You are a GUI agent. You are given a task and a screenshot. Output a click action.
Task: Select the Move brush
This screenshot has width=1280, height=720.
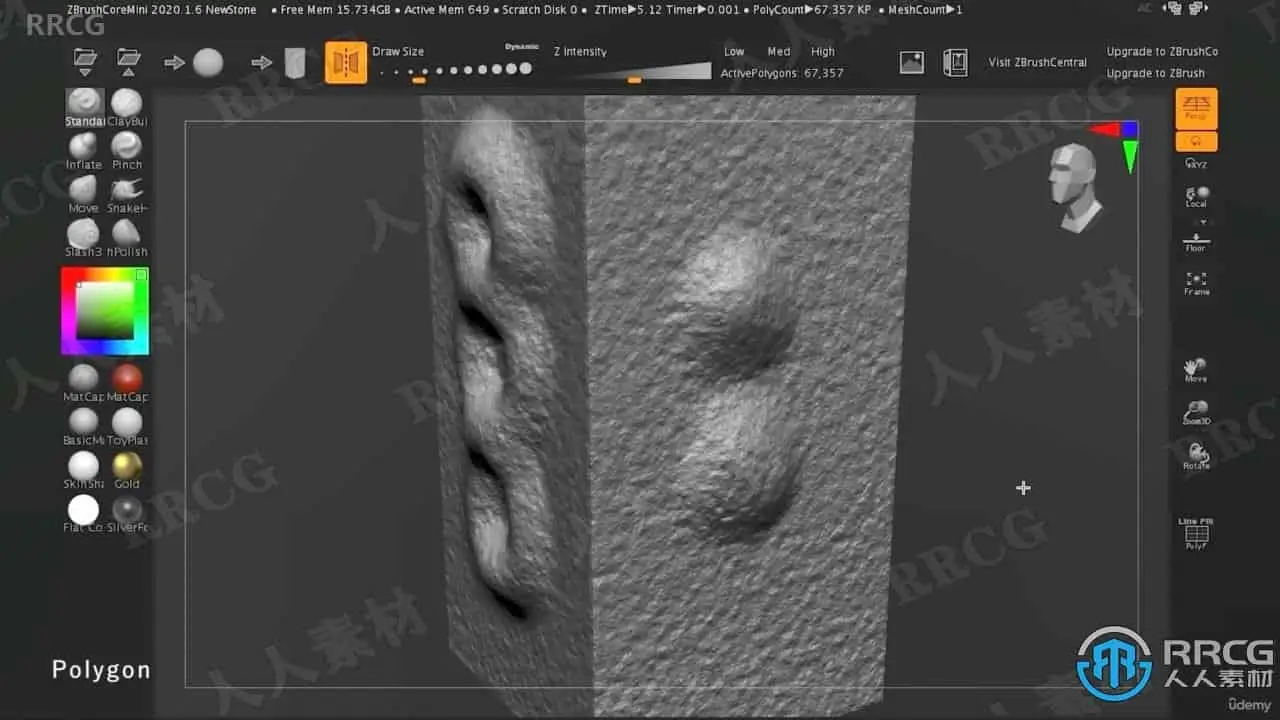[x=84, y=194]
